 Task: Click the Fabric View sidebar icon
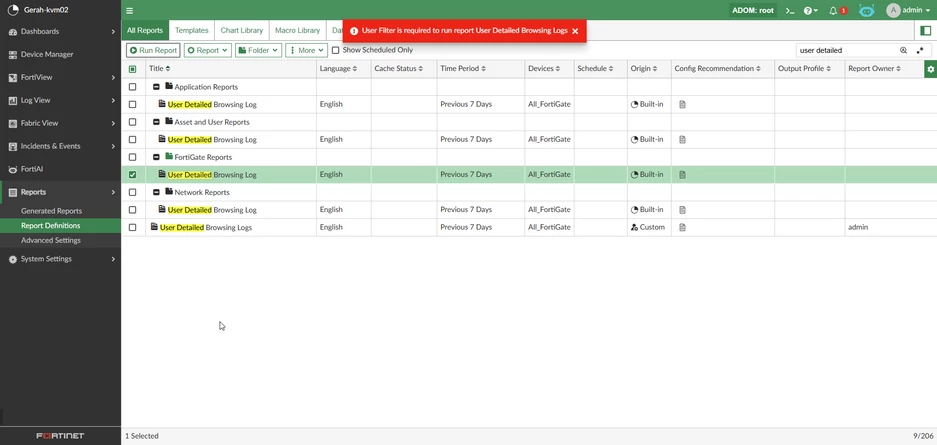(13, 124)
